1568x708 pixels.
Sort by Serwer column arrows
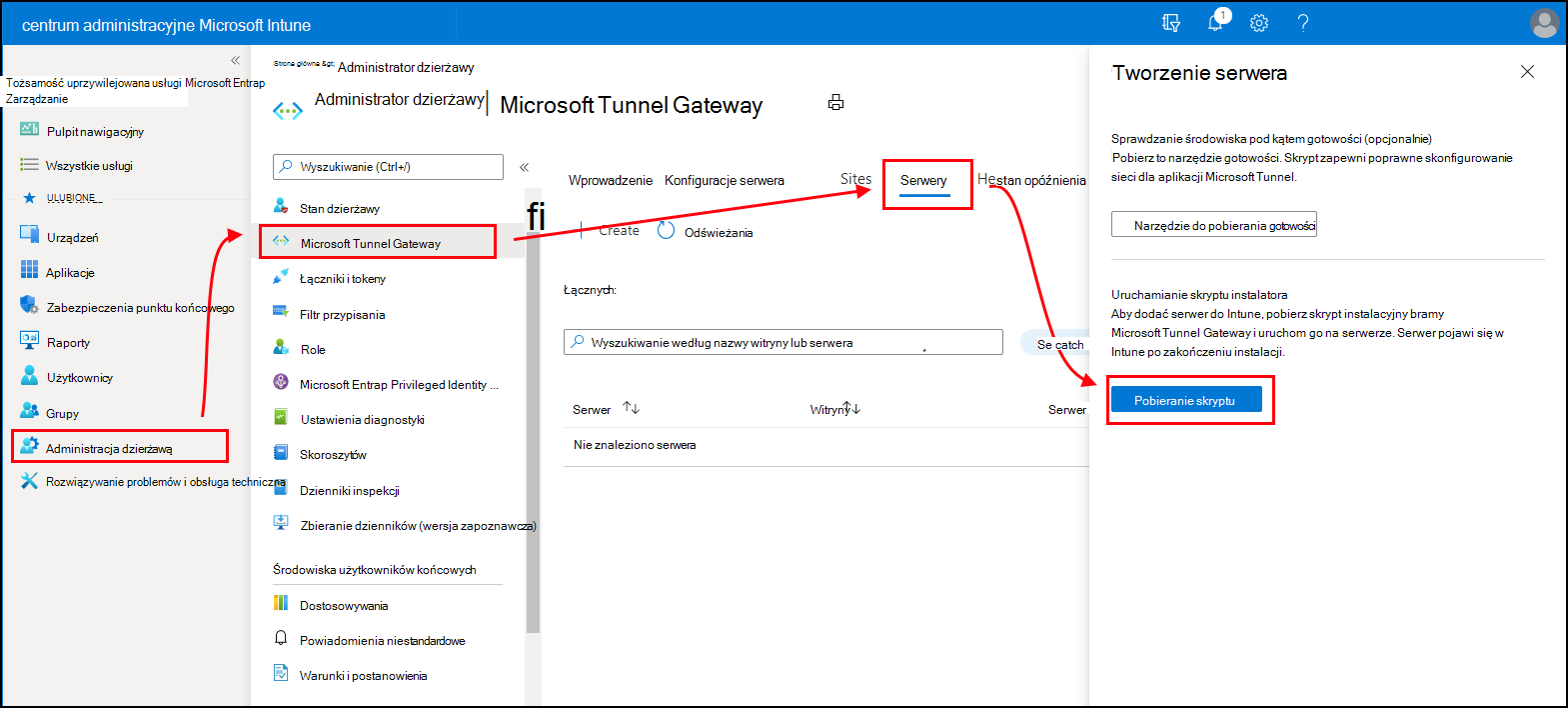pos(631,408)
